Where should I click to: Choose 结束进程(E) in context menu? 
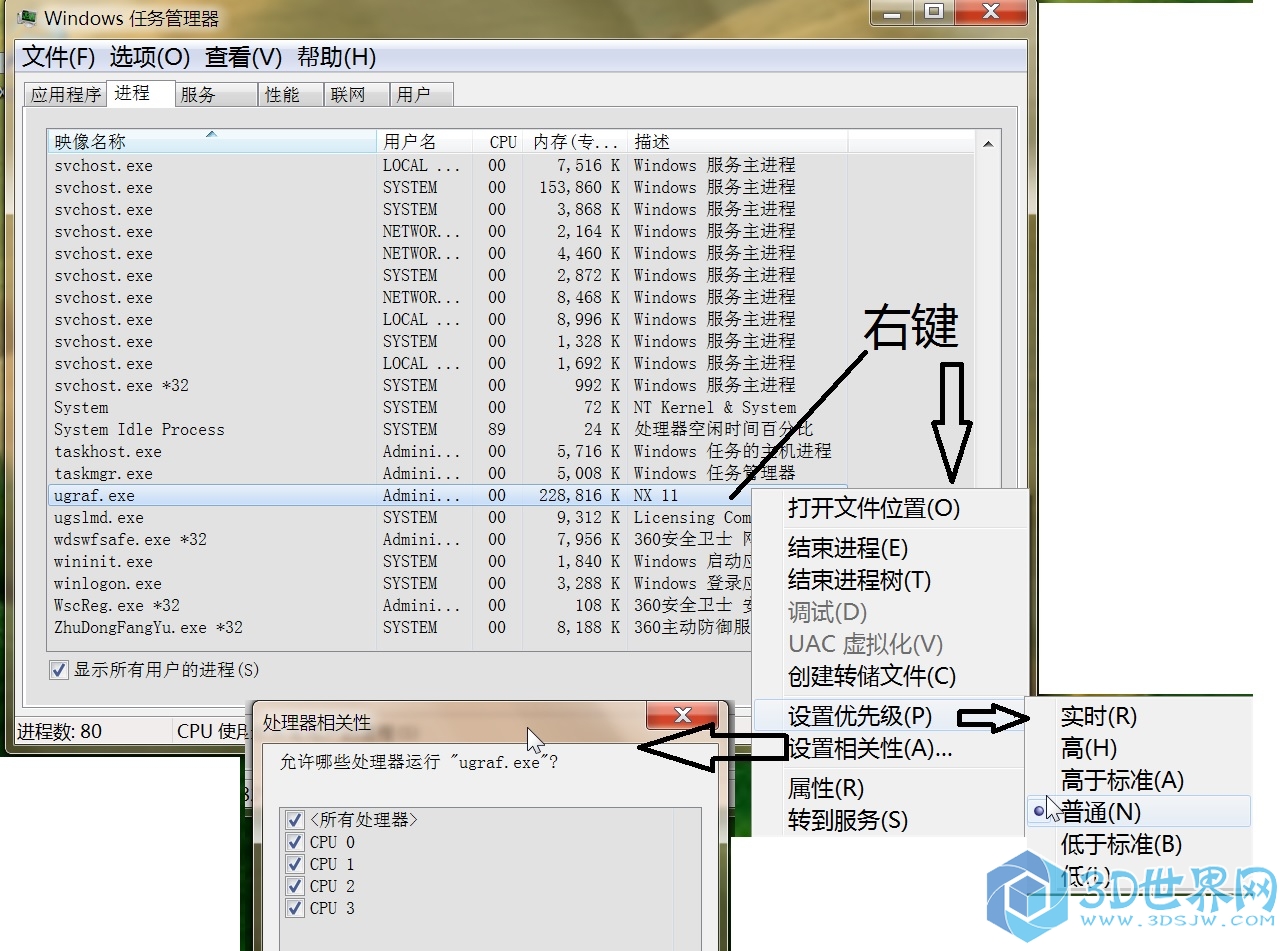(x=890, y=548)
